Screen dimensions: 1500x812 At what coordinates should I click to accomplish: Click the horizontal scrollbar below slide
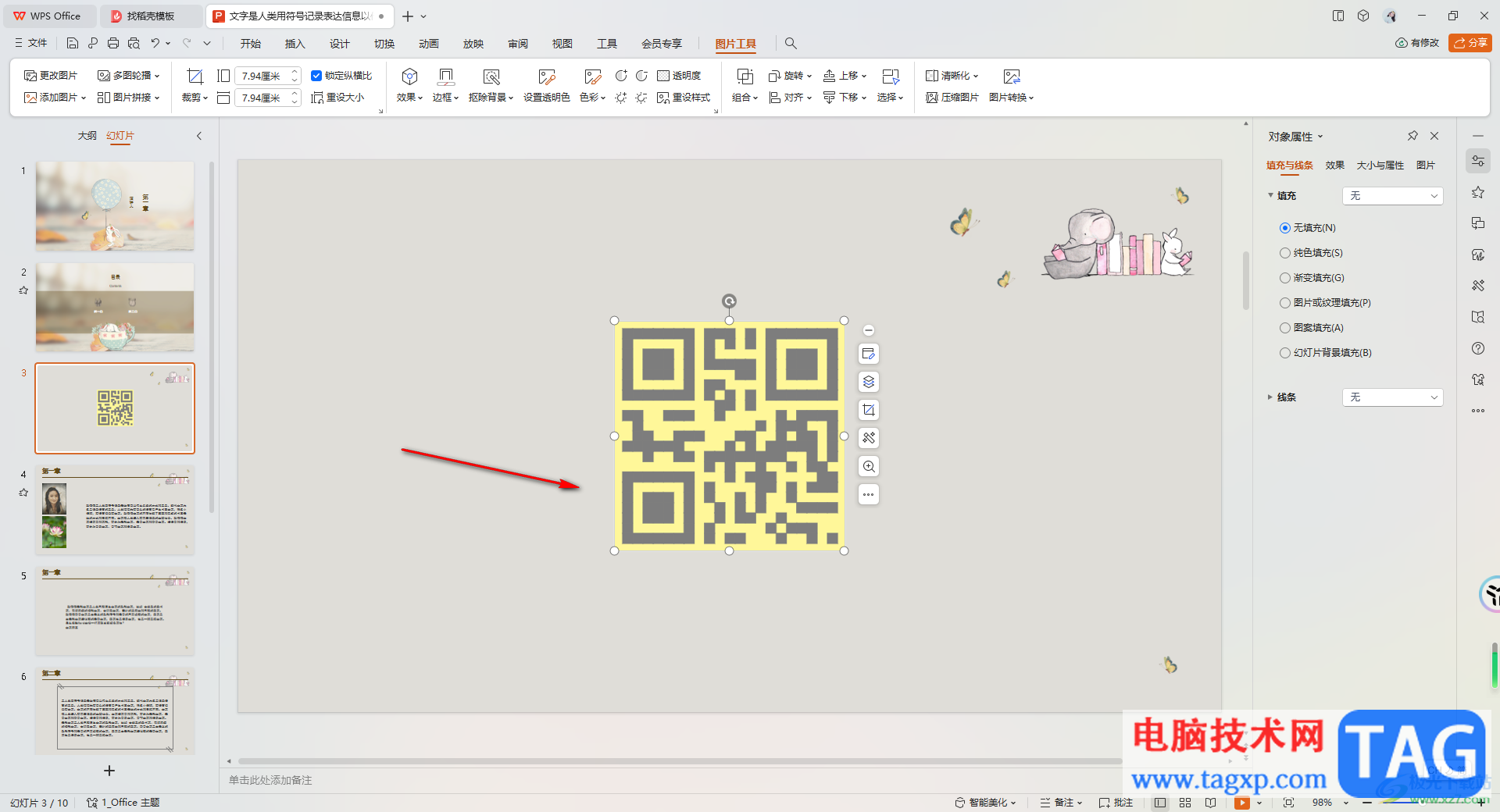point(680,760)
